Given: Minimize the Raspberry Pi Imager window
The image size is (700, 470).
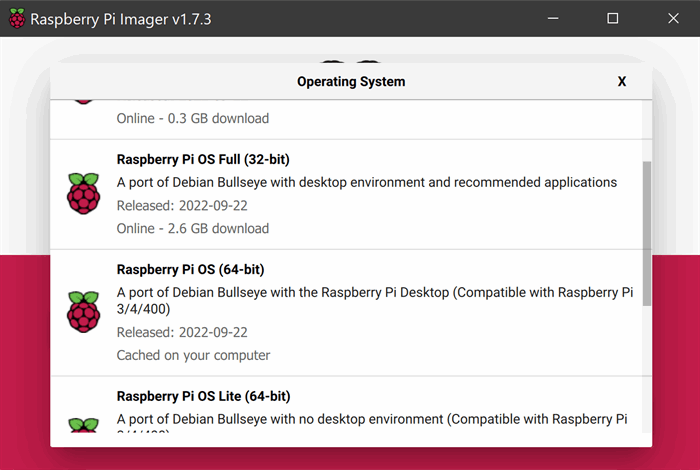Looking at the screenshot, I should [x=553, y=18].
